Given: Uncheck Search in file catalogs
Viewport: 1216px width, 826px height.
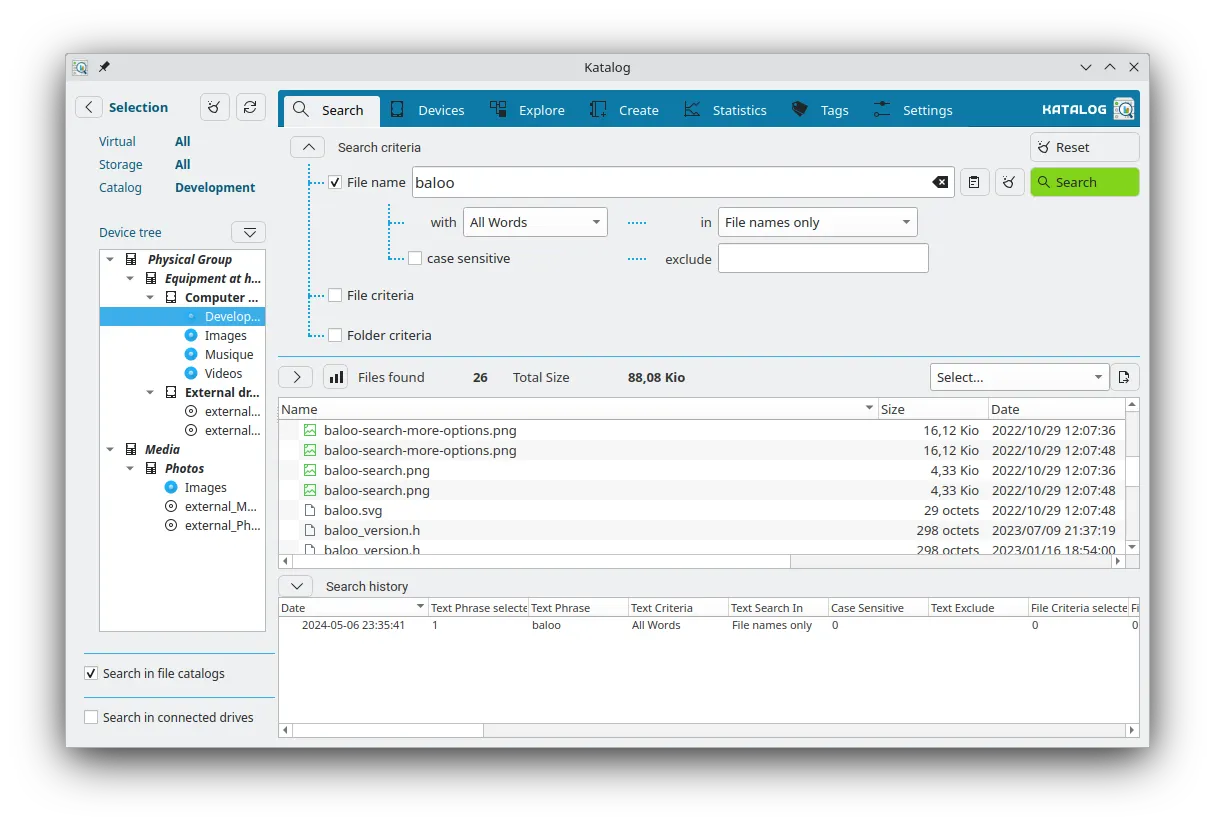Looking at the screenshot, I should tap(91, 673).
